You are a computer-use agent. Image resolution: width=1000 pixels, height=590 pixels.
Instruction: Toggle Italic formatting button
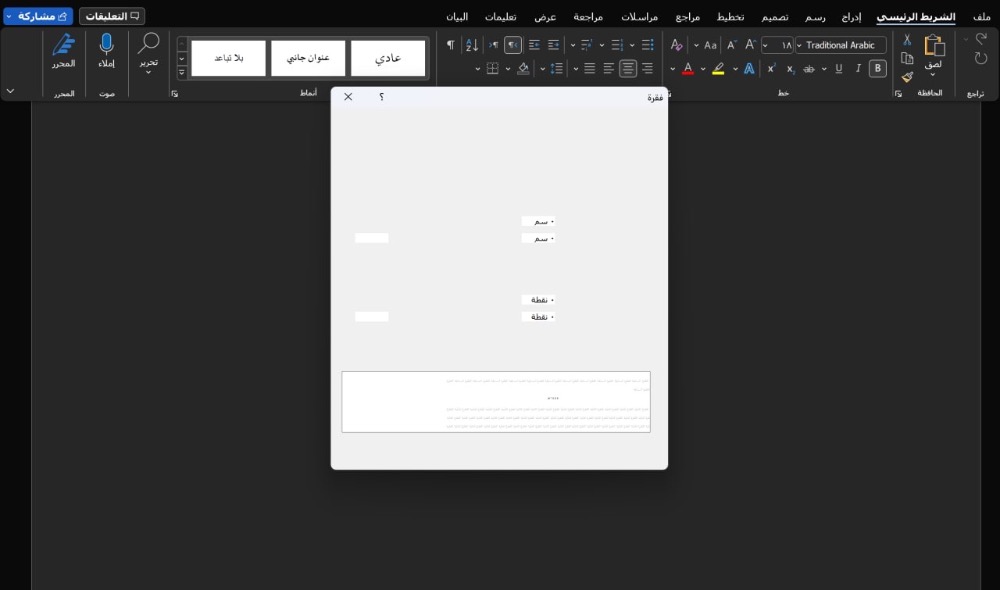pos(858,69)
